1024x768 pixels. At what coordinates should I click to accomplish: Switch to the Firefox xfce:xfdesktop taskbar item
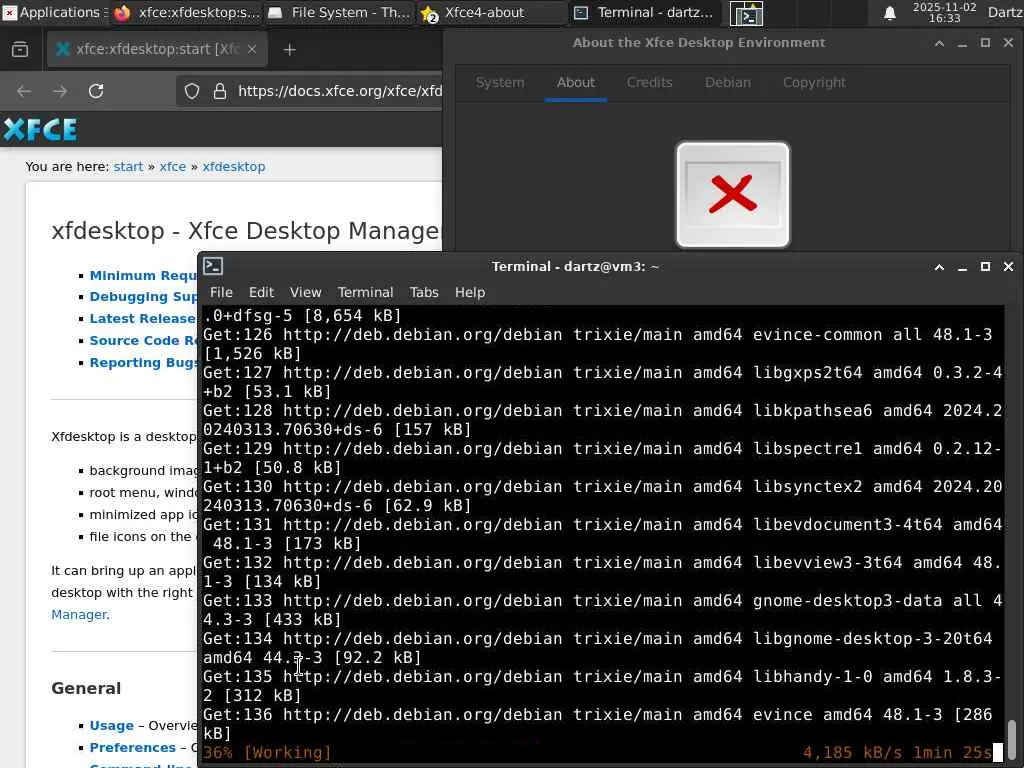tap(187, 12)
